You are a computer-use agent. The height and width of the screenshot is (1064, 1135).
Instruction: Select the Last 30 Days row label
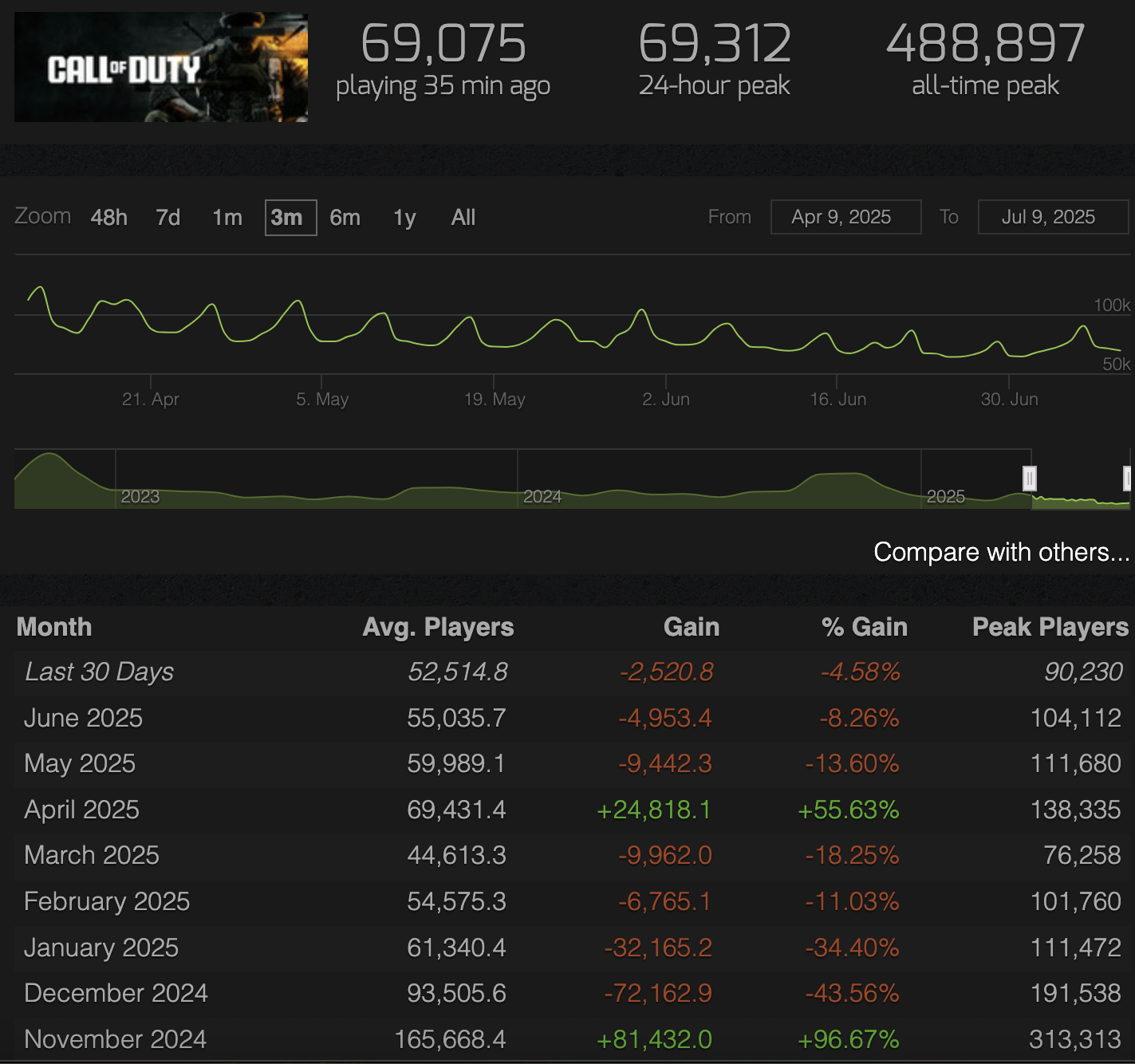point(100,672)
